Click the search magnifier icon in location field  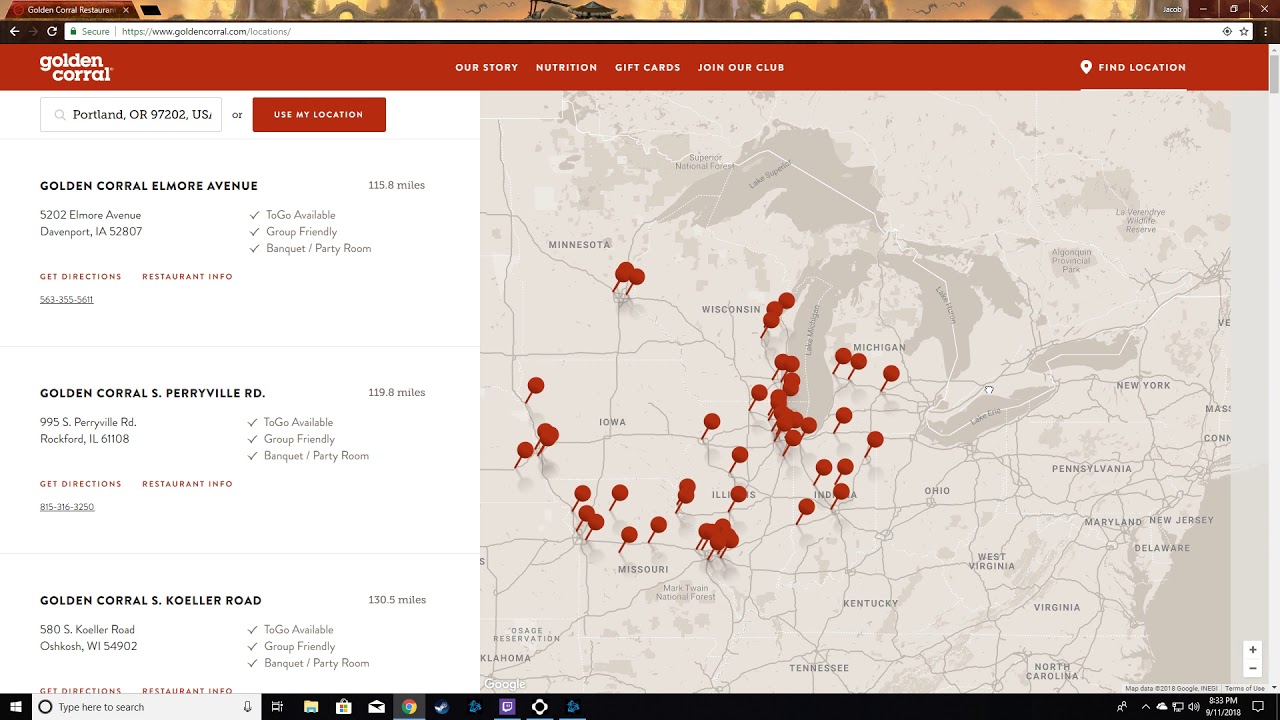point(60,115)
